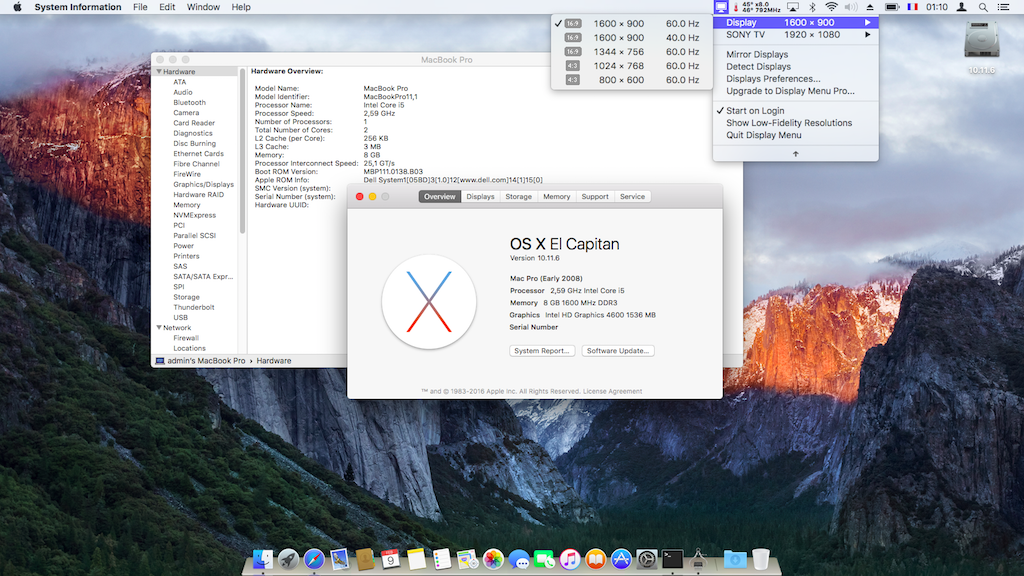Toggle Mirror Displays in the menu

click(757, 55)
